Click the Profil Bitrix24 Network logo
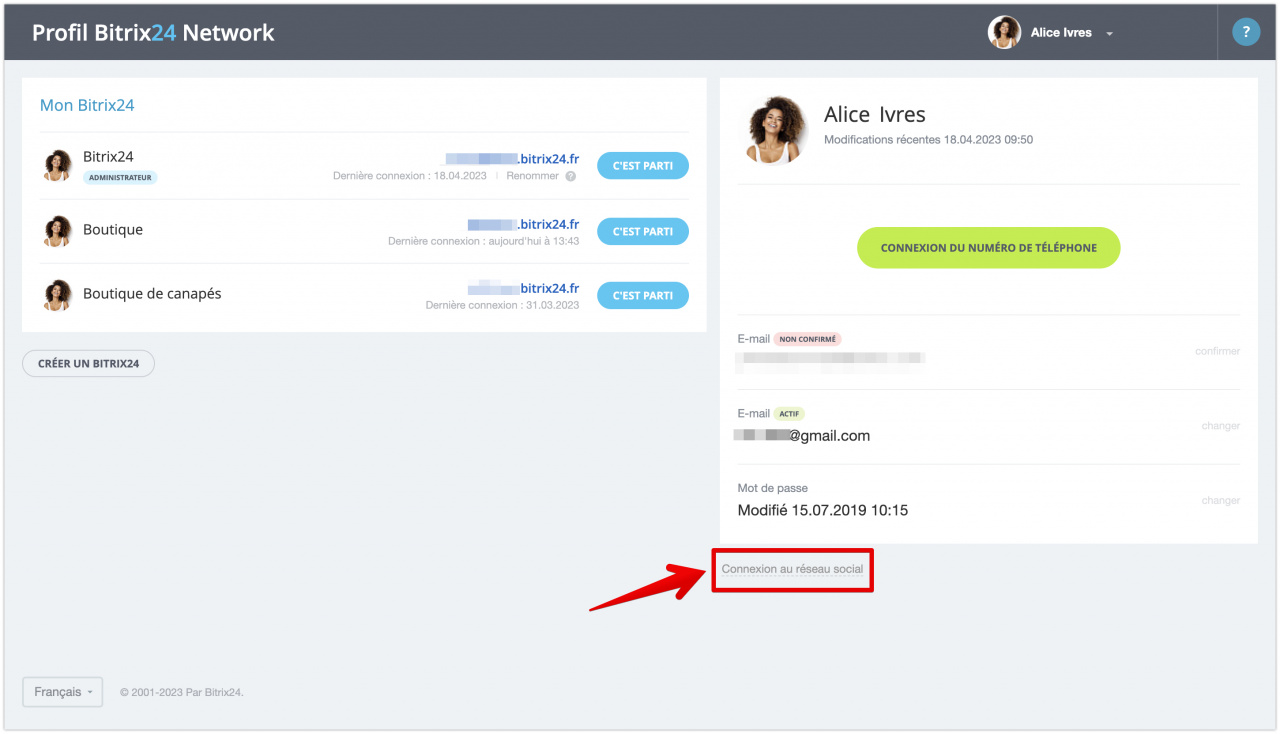The image size is (1280, 734). (x=153, y=32)
